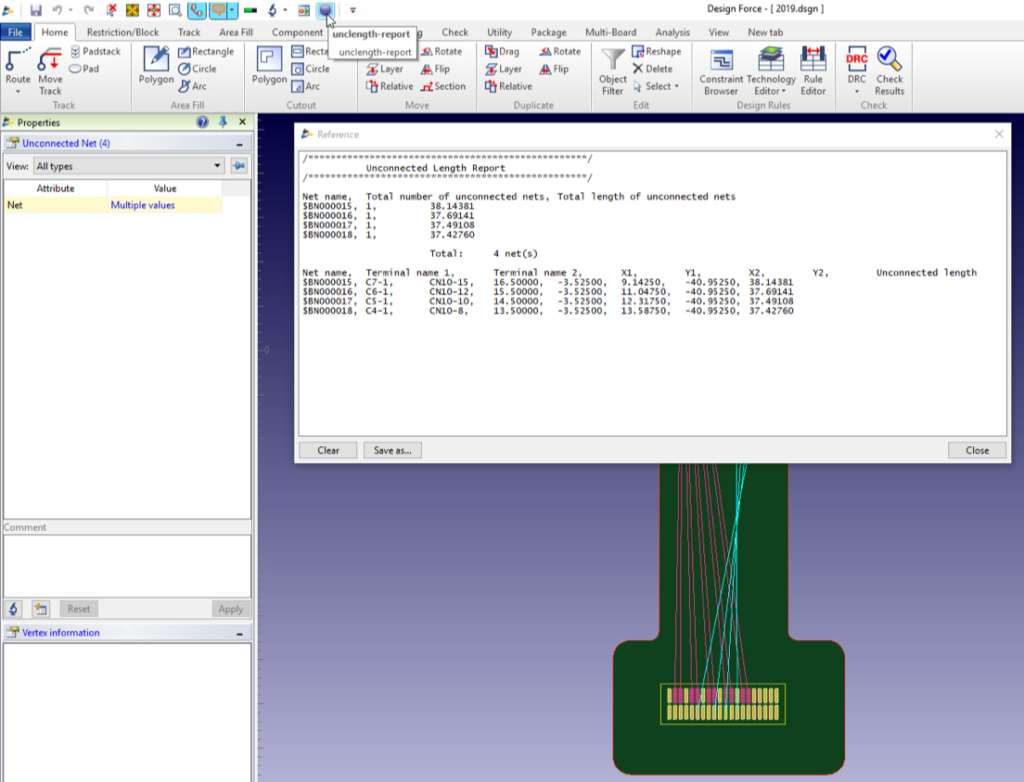Click the Save icon in quick access toolbar
Screen dimensions: 1024x782
click(x=36, y=10)
